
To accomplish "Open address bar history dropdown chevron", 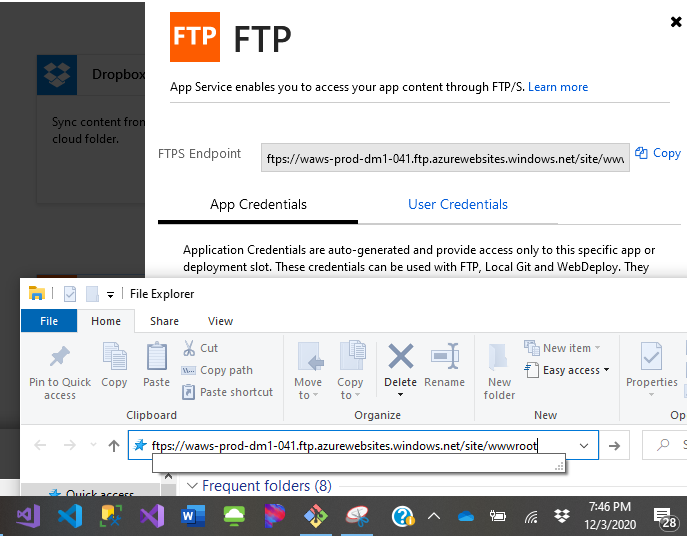I will pyautogui.click(x=584, y=446).
